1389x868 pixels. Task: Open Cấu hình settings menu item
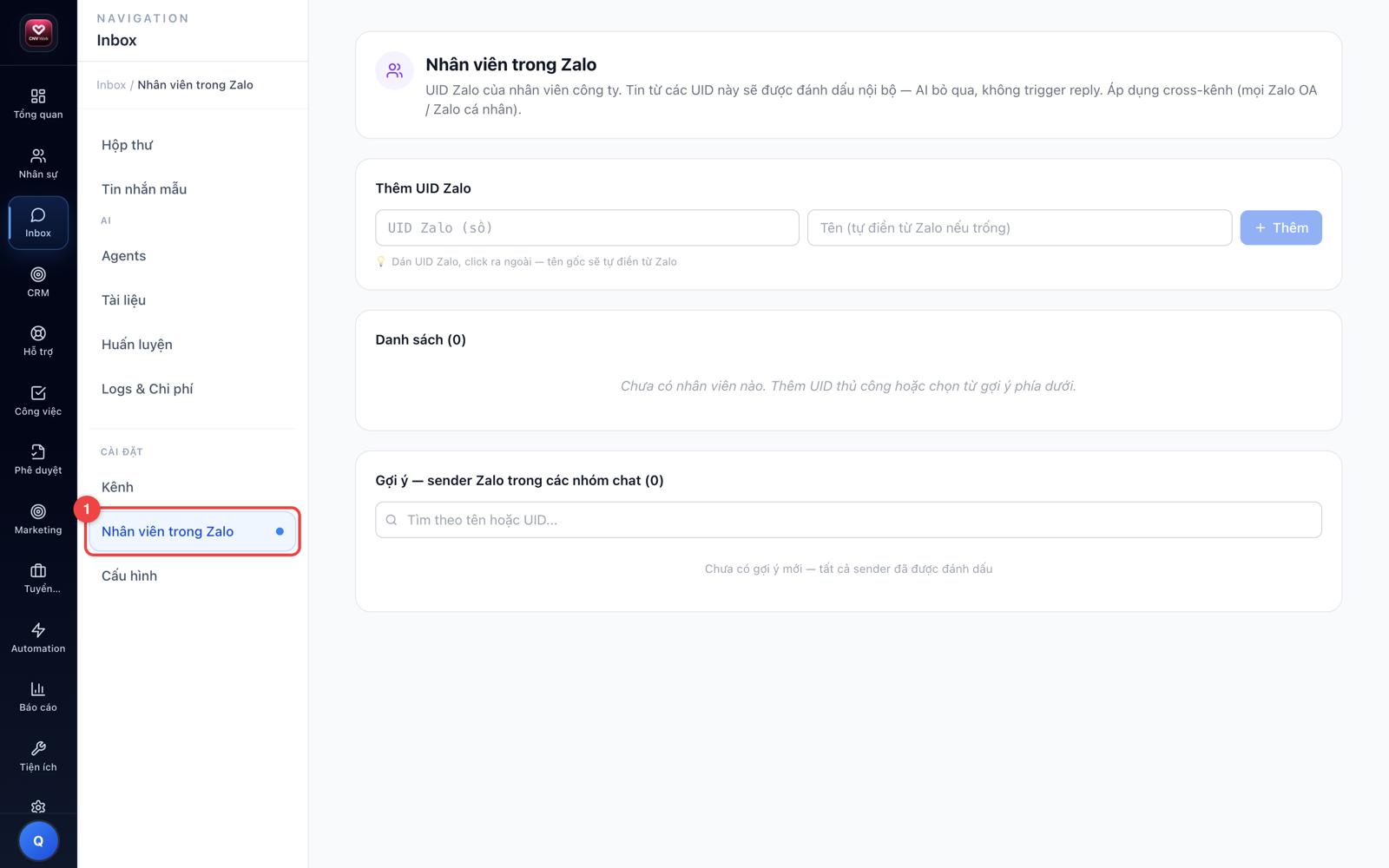pyautogui.click(x=193, y=575)
